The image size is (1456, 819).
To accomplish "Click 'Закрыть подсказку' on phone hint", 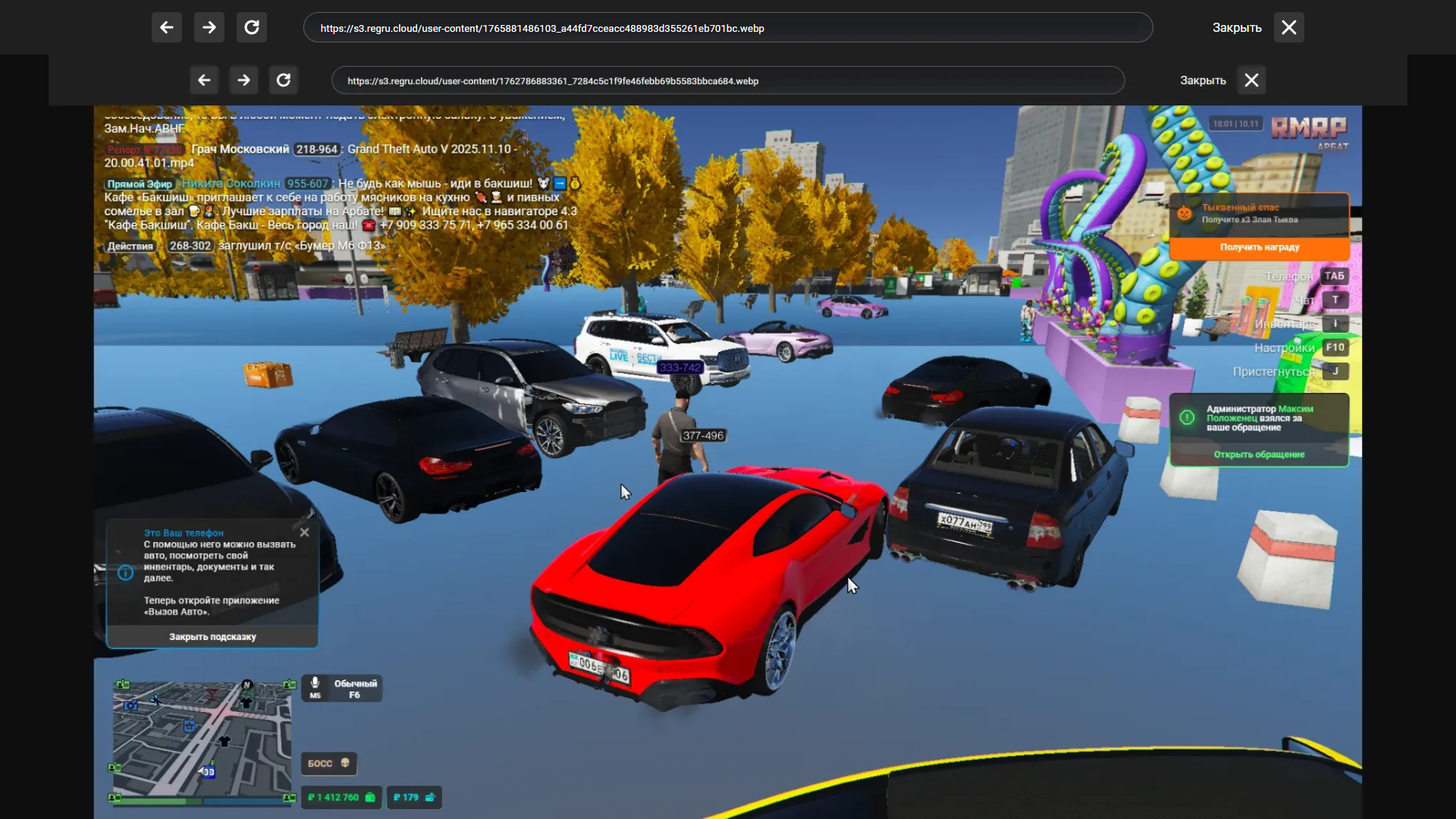I will coord(212,637).
